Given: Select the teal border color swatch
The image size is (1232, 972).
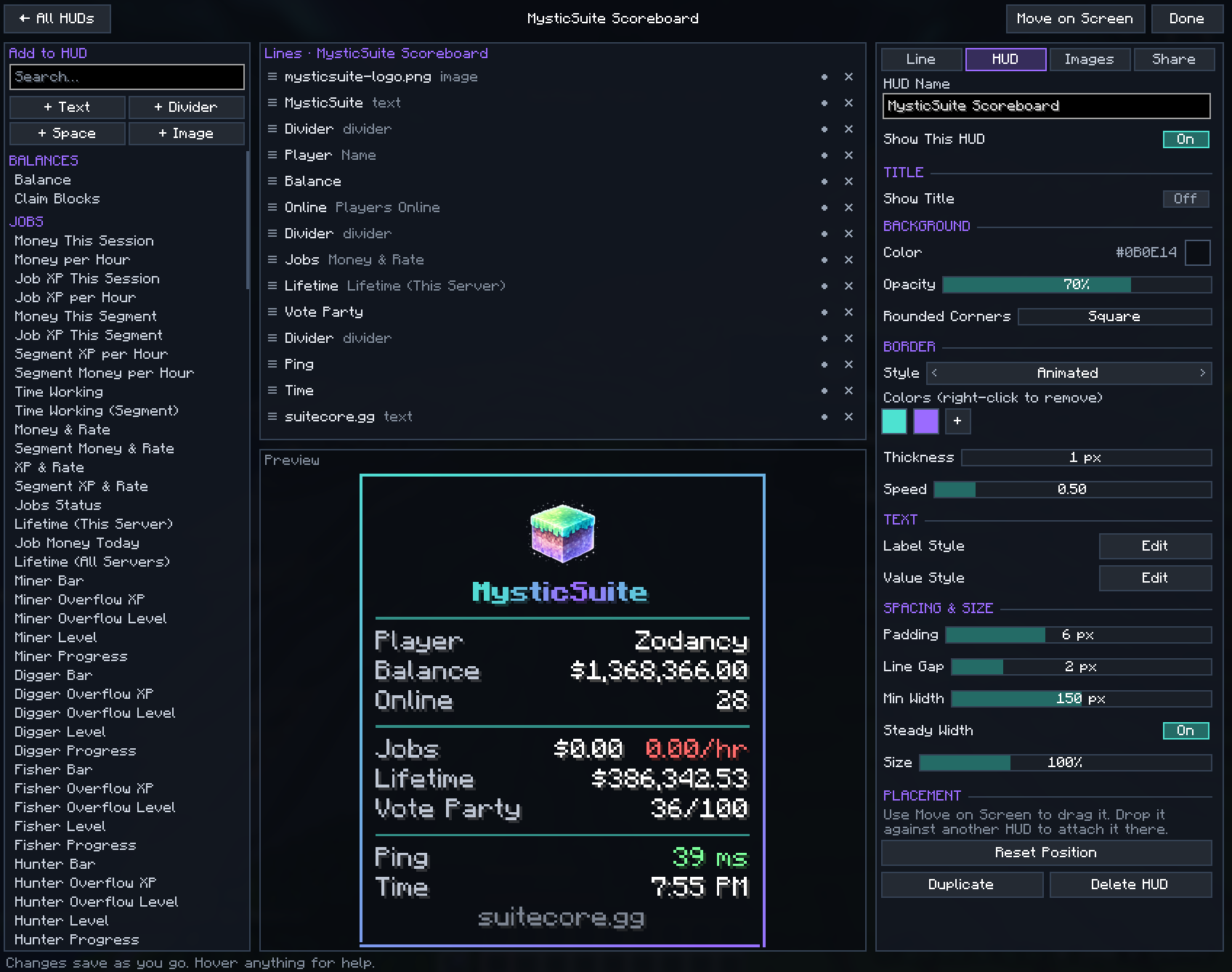Looking at the screenshot, I should pyautogui.click(x=894, y=421).
